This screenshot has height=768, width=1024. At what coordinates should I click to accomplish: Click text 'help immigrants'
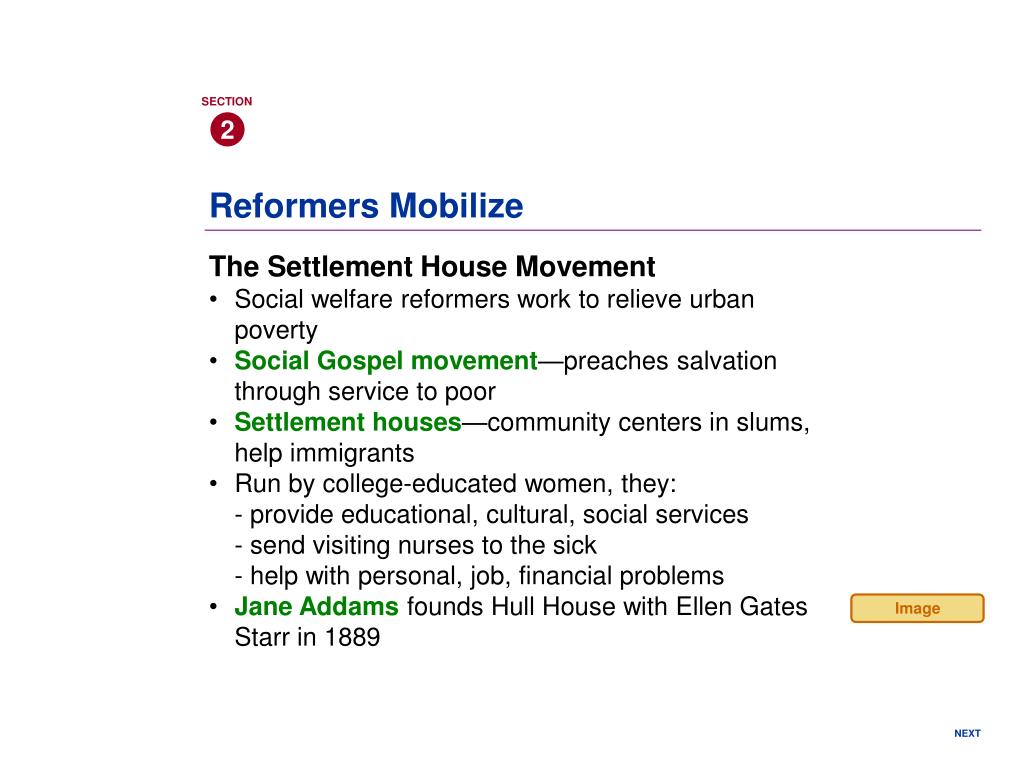coord(325,453)
